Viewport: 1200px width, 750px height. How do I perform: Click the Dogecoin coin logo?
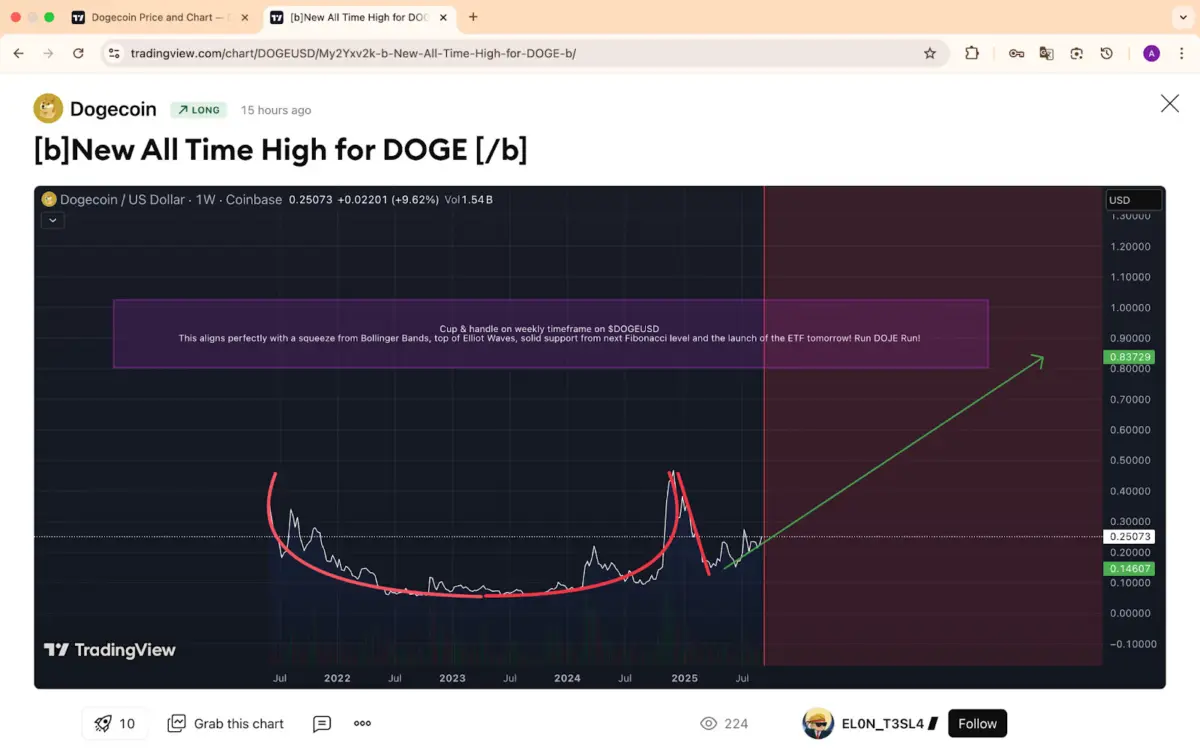(48, 108)
